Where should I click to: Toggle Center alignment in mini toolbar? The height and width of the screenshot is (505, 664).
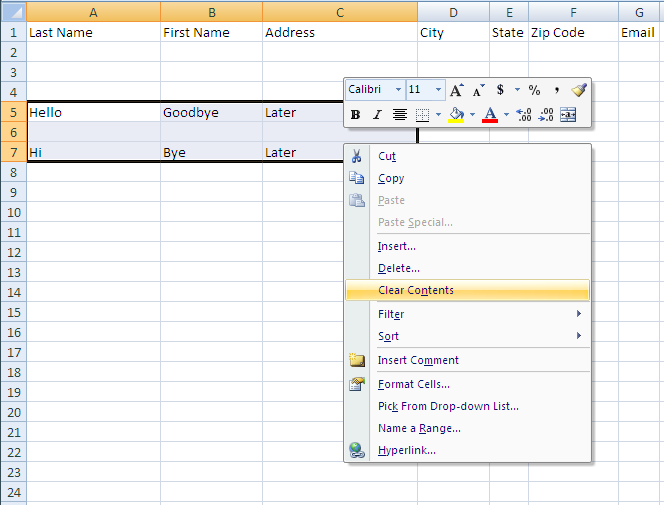click(x=399, y=114)
